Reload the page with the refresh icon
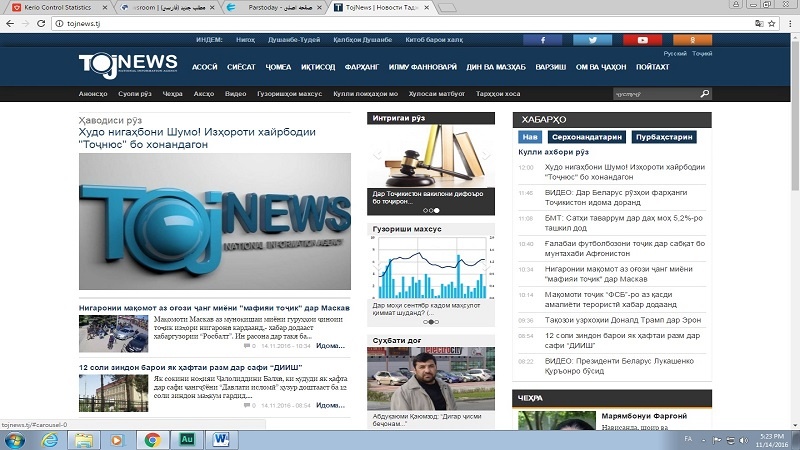The height and width of the screenshot is (450, 800). tap(41, 23)
